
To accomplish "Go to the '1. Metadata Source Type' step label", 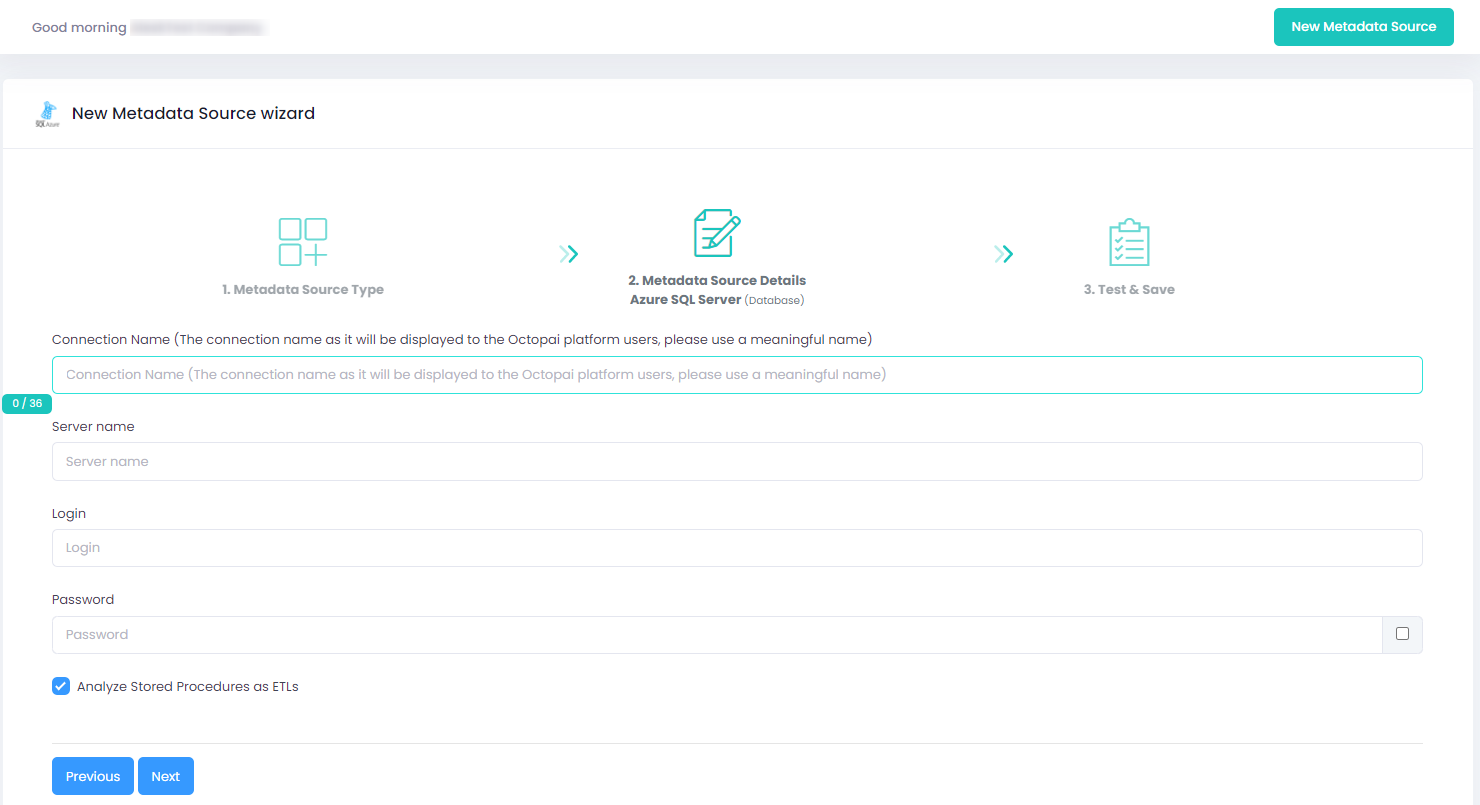I will pos(303,290).
